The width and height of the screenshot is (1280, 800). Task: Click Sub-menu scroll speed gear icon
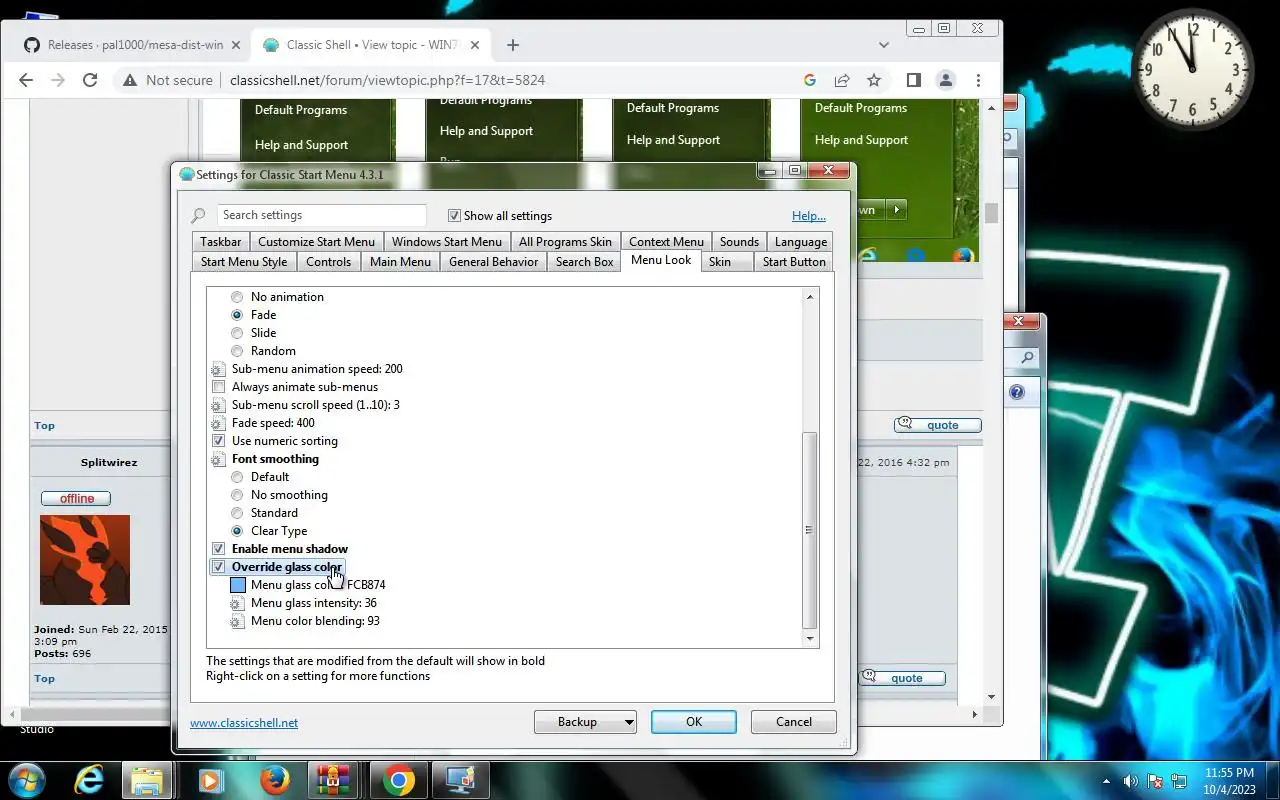[218, 405]
